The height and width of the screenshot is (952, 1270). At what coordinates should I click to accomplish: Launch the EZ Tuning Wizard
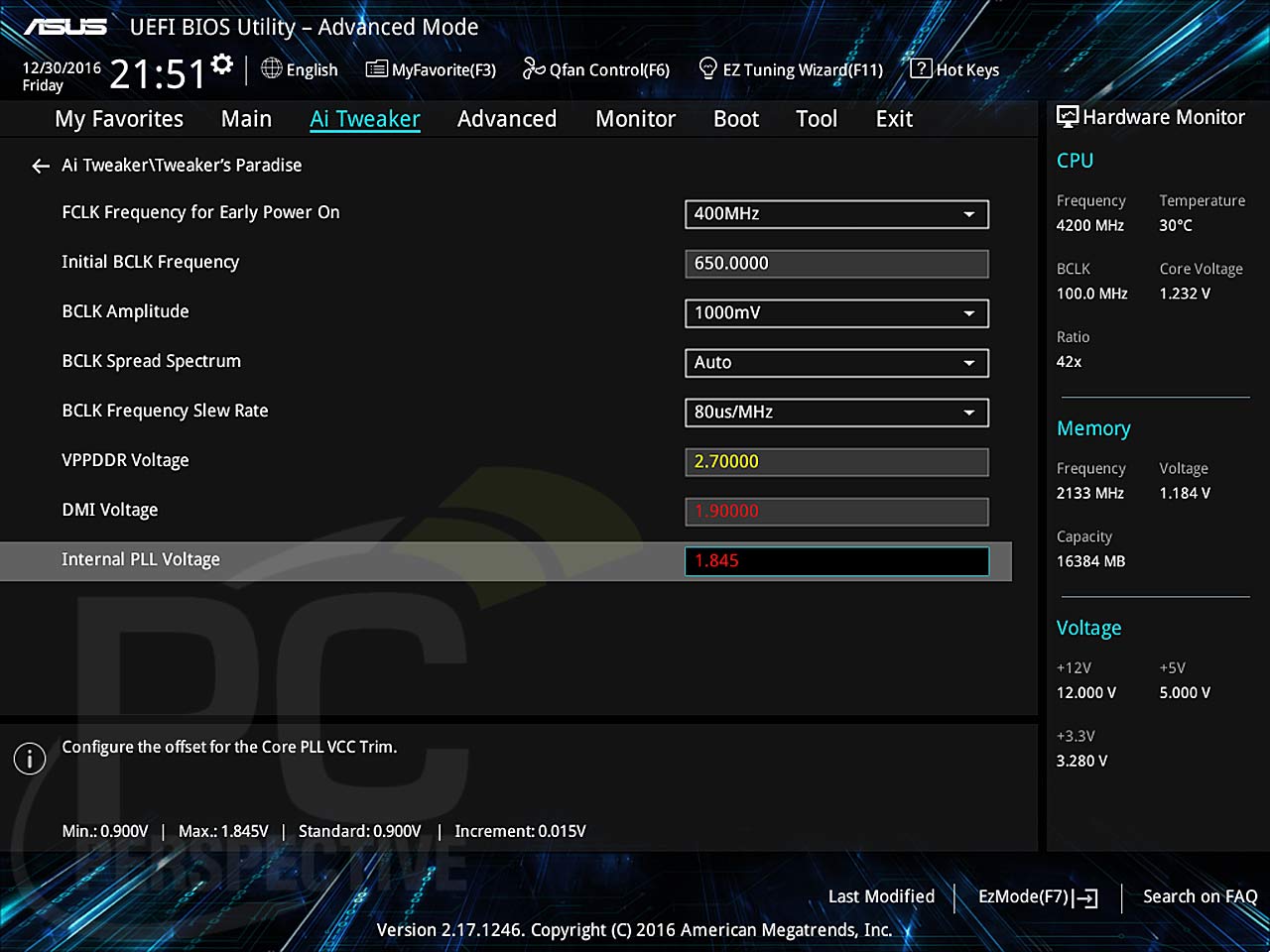(x=791, y=69)
